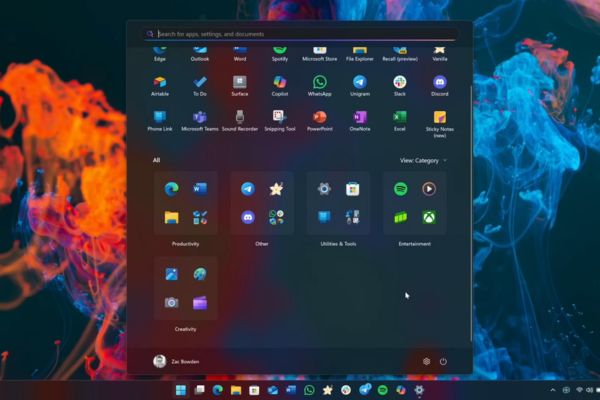Screen dimensions: 600x400
Task: Open Windows 11 tile icon in Utilities & Tools
Action: pos(324,217)
